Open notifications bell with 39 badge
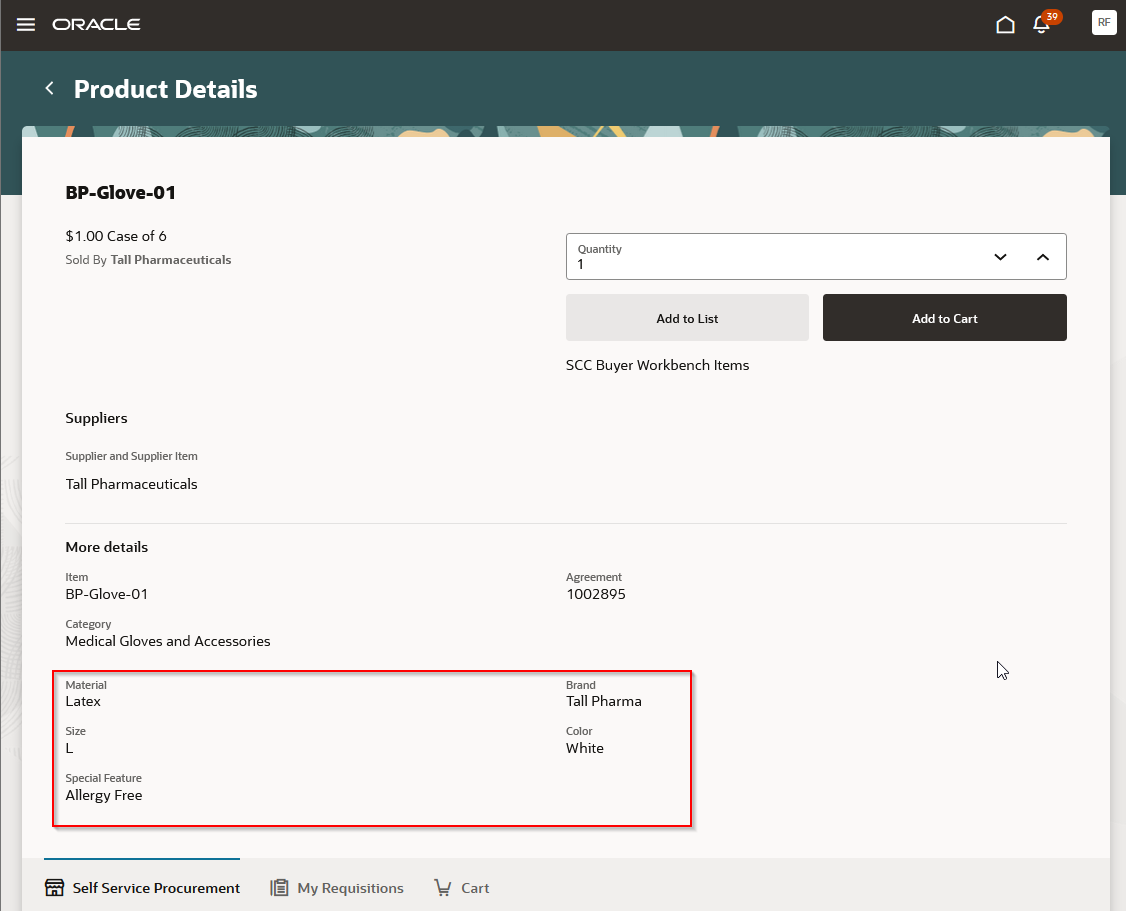 pyautogui.click(x=1043, y=24)
